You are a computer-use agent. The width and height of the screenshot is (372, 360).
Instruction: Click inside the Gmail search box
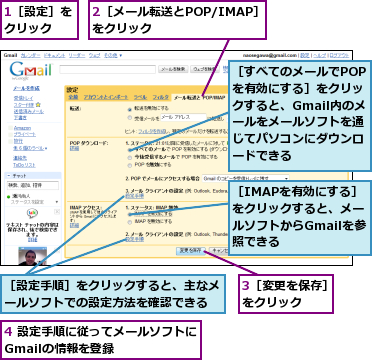coord(108,69)
